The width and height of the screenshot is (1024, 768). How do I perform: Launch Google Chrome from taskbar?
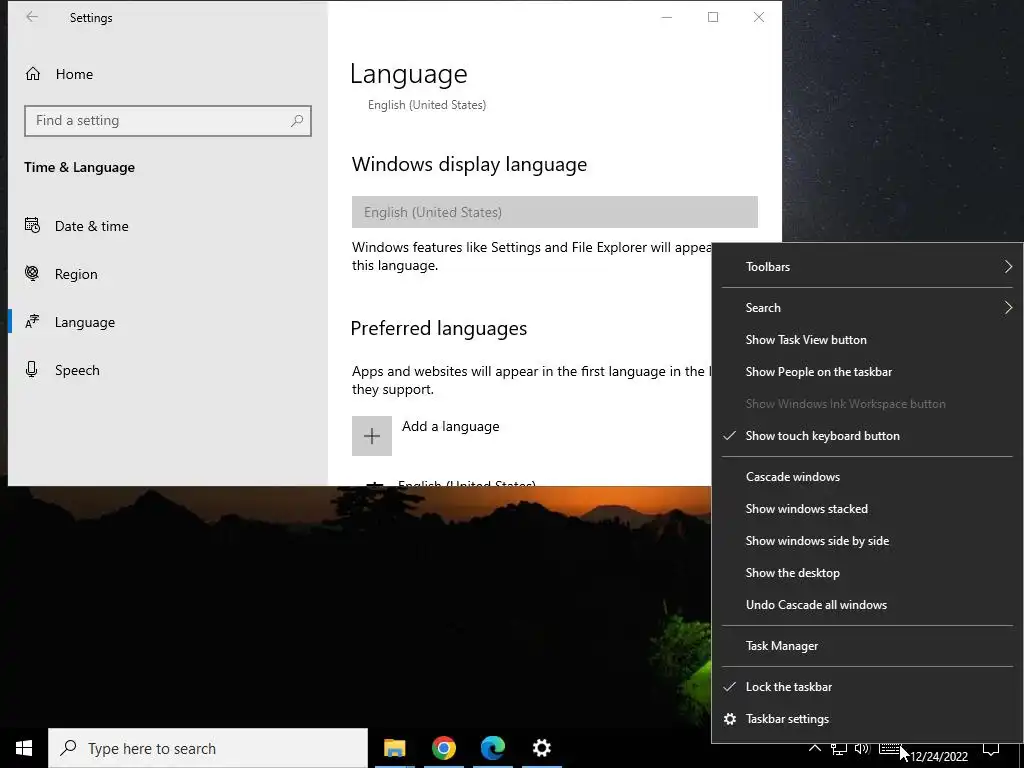(x=443, y=748)
